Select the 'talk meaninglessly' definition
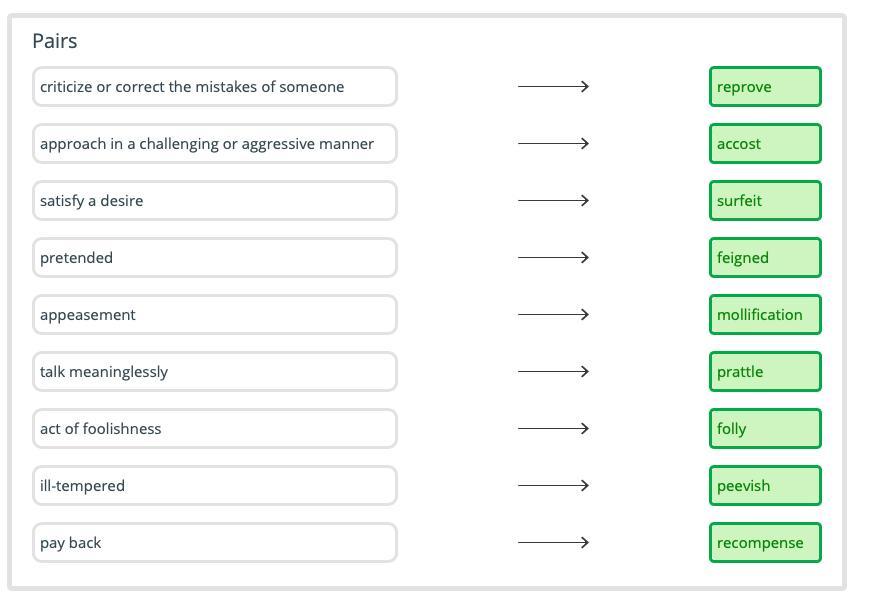869x603 pixels. tap(215, 372)
